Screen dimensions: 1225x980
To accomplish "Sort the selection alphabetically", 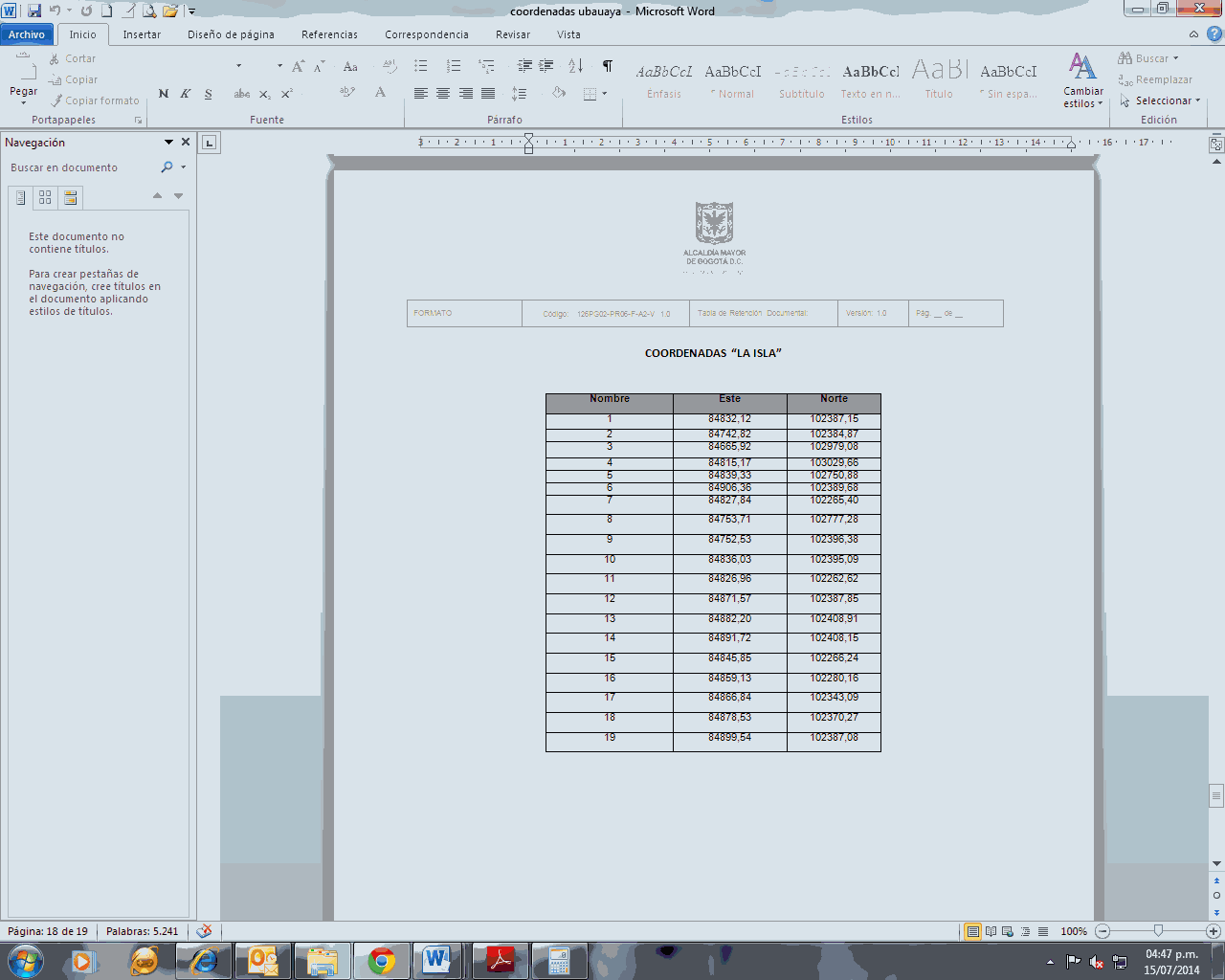I will (x=575, y=66).
